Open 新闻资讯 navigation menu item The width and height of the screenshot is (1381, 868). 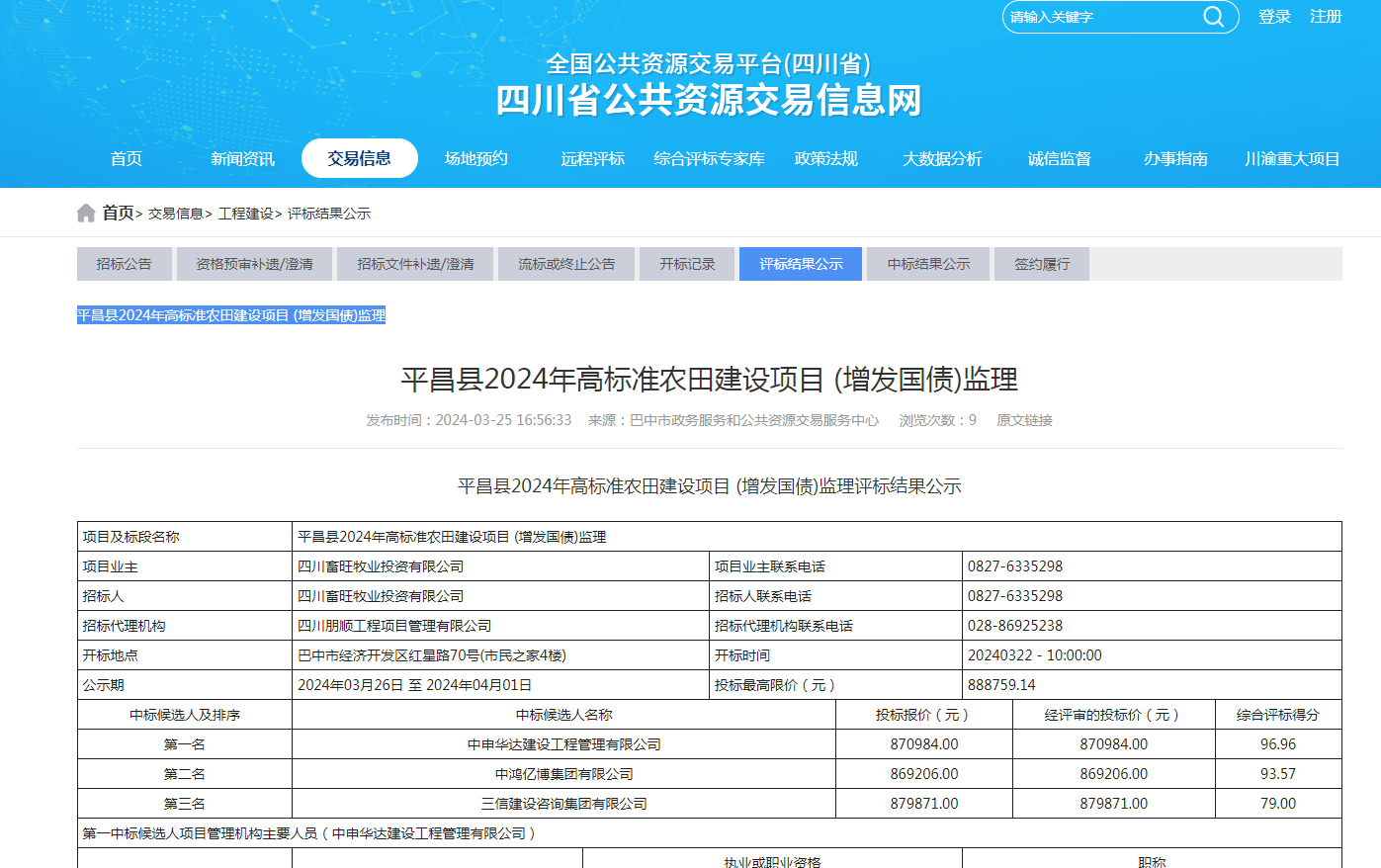[242, 158]
